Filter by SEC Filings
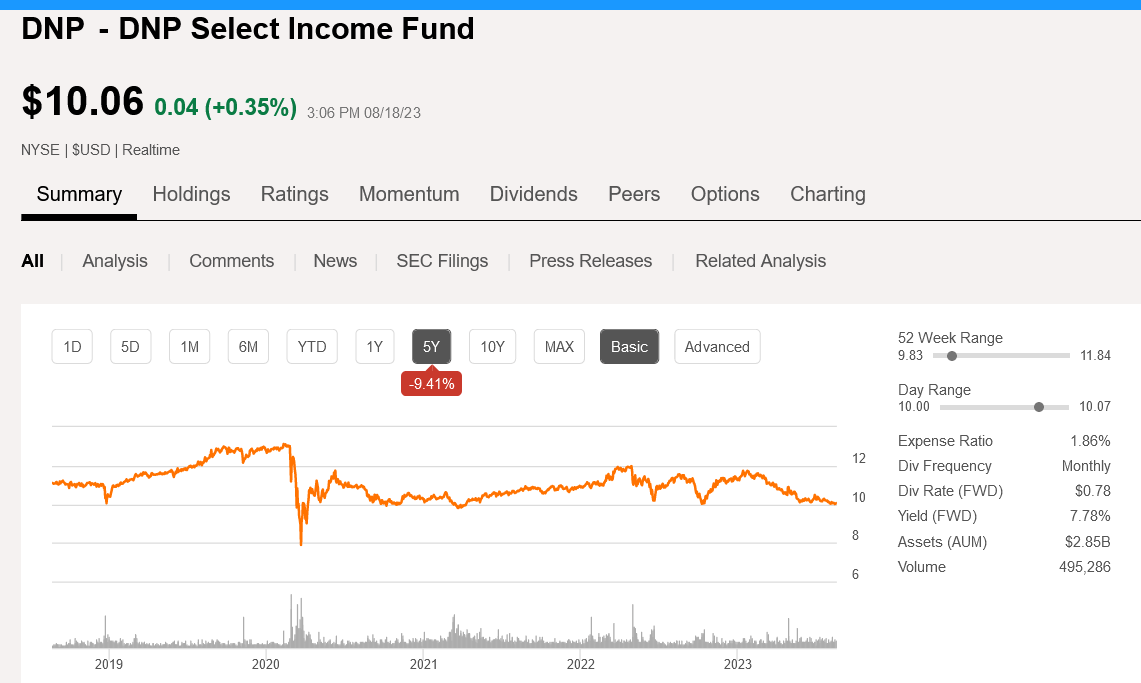This screenshot has height=683, width=1141. (442, 261)
